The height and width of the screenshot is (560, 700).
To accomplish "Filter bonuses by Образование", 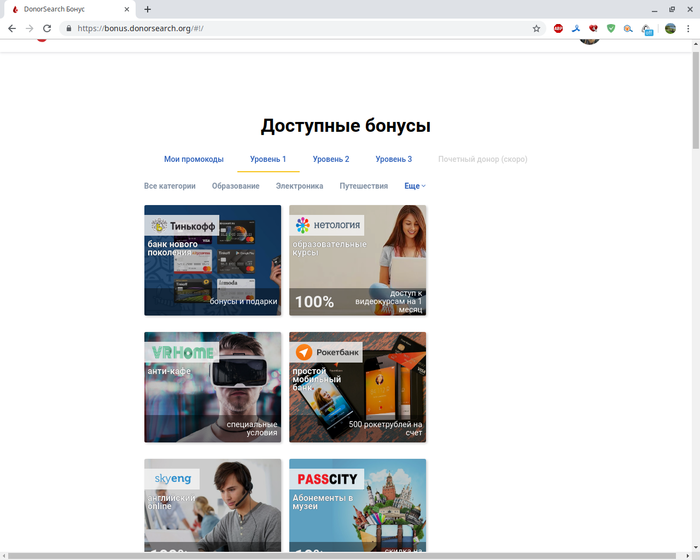I will 236,186.
